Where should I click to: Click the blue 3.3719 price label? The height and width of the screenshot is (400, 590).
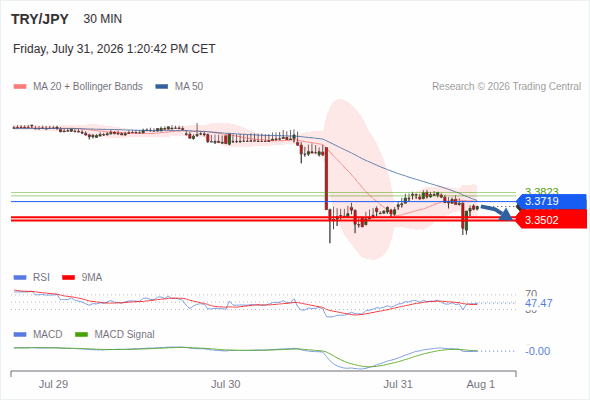[x=552, y=201]
